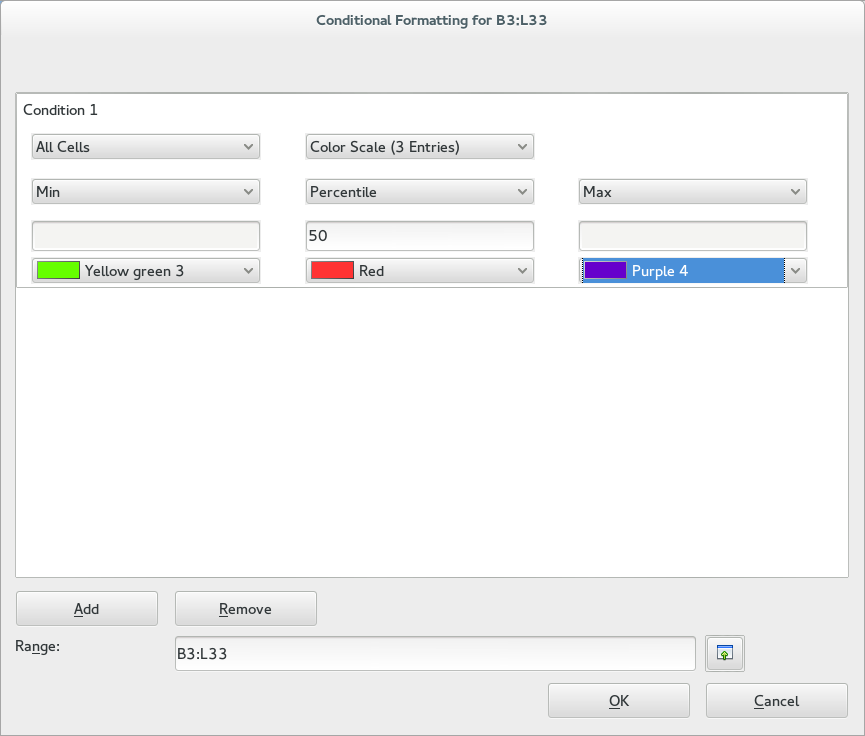This screenshot has width=865, height=736.
Task: Open the Yellow green 3 color dropdown
Action: [x=146, y=270]
